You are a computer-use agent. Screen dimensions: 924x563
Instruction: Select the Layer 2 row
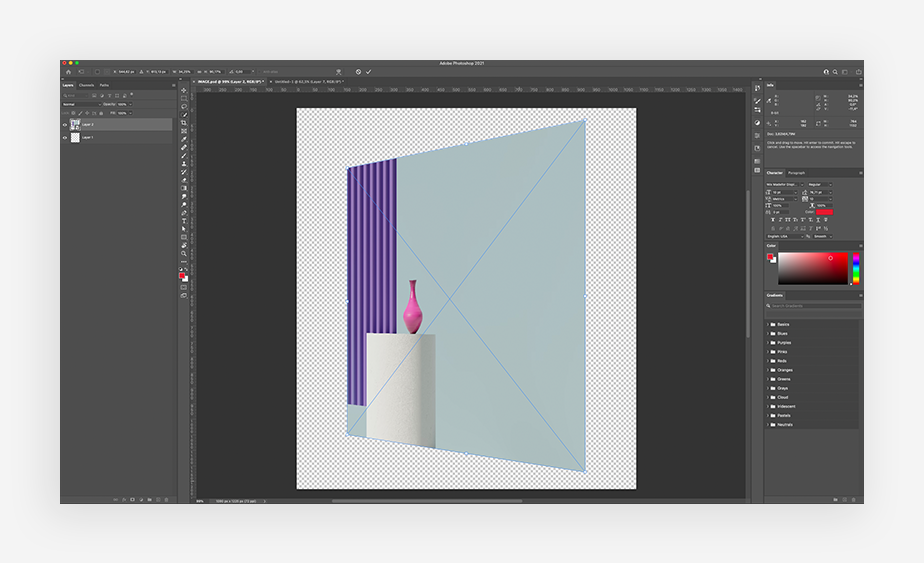pos(117,124)
